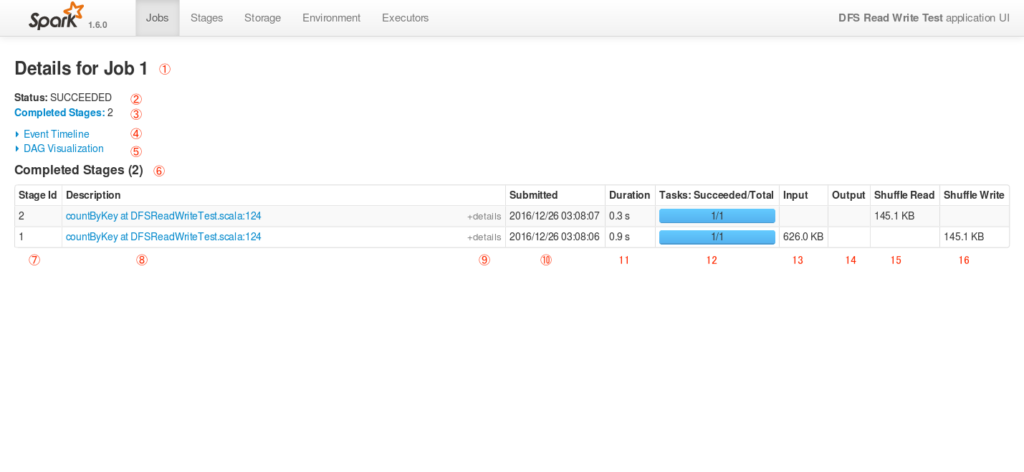1024x472 pixels.
Task: Select the 2016/12/26 03:08:06 submitted time
Action: 554,237
